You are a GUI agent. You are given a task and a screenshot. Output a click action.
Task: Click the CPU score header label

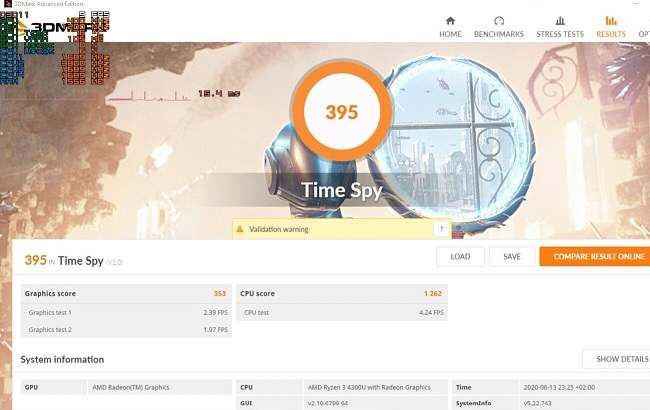(x=257, y=294)
